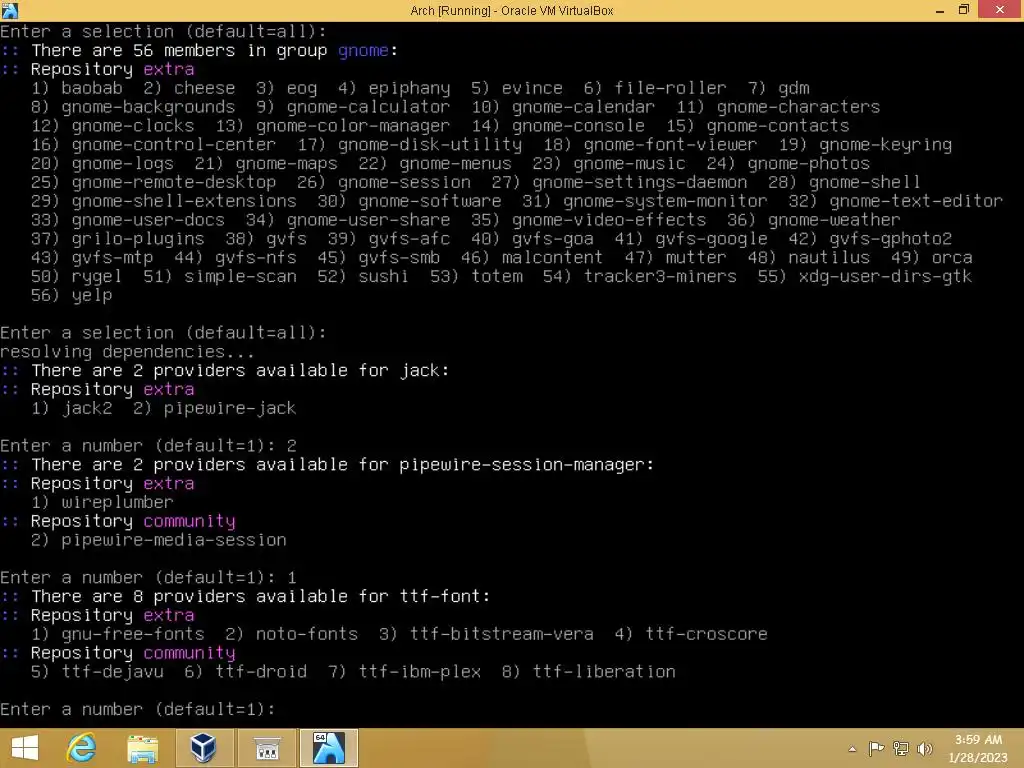Click the 'gnome-software' package entry

430,201
